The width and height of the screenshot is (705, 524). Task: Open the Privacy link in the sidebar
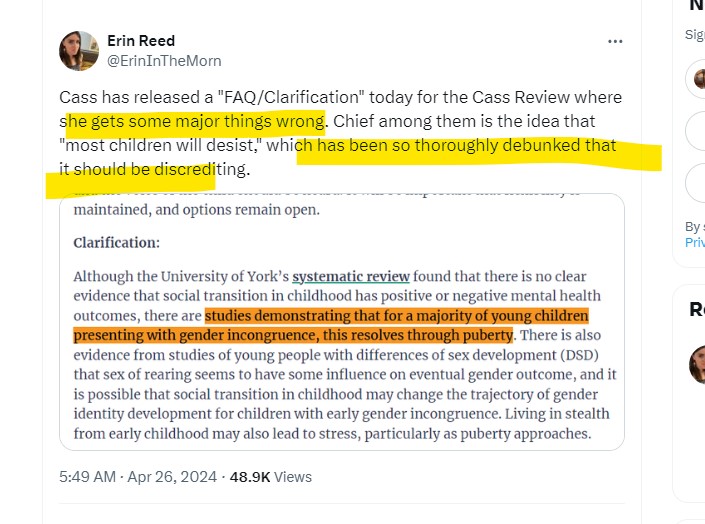coord(695,243)
